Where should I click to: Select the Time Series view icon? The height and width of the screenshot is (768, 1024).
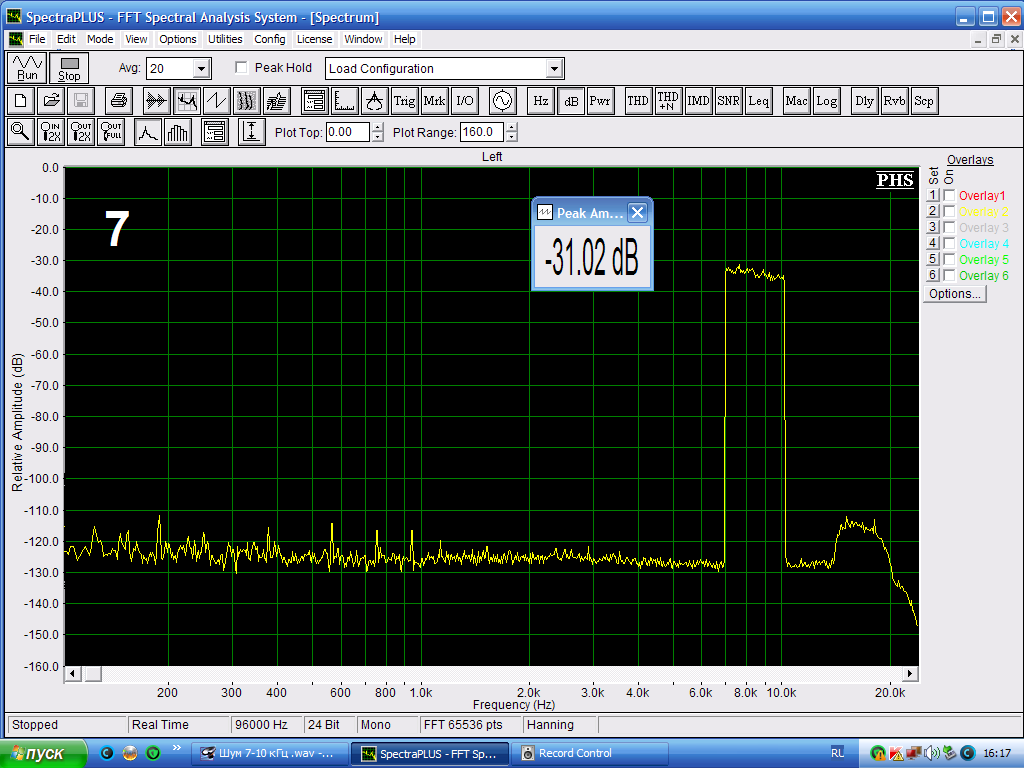point(157,101)
